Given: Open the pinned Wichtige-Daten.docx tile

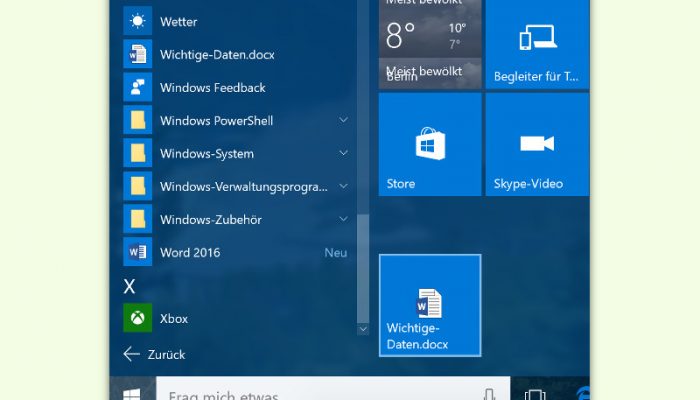Looking at the screenshot, I should [x=430, y=305].
